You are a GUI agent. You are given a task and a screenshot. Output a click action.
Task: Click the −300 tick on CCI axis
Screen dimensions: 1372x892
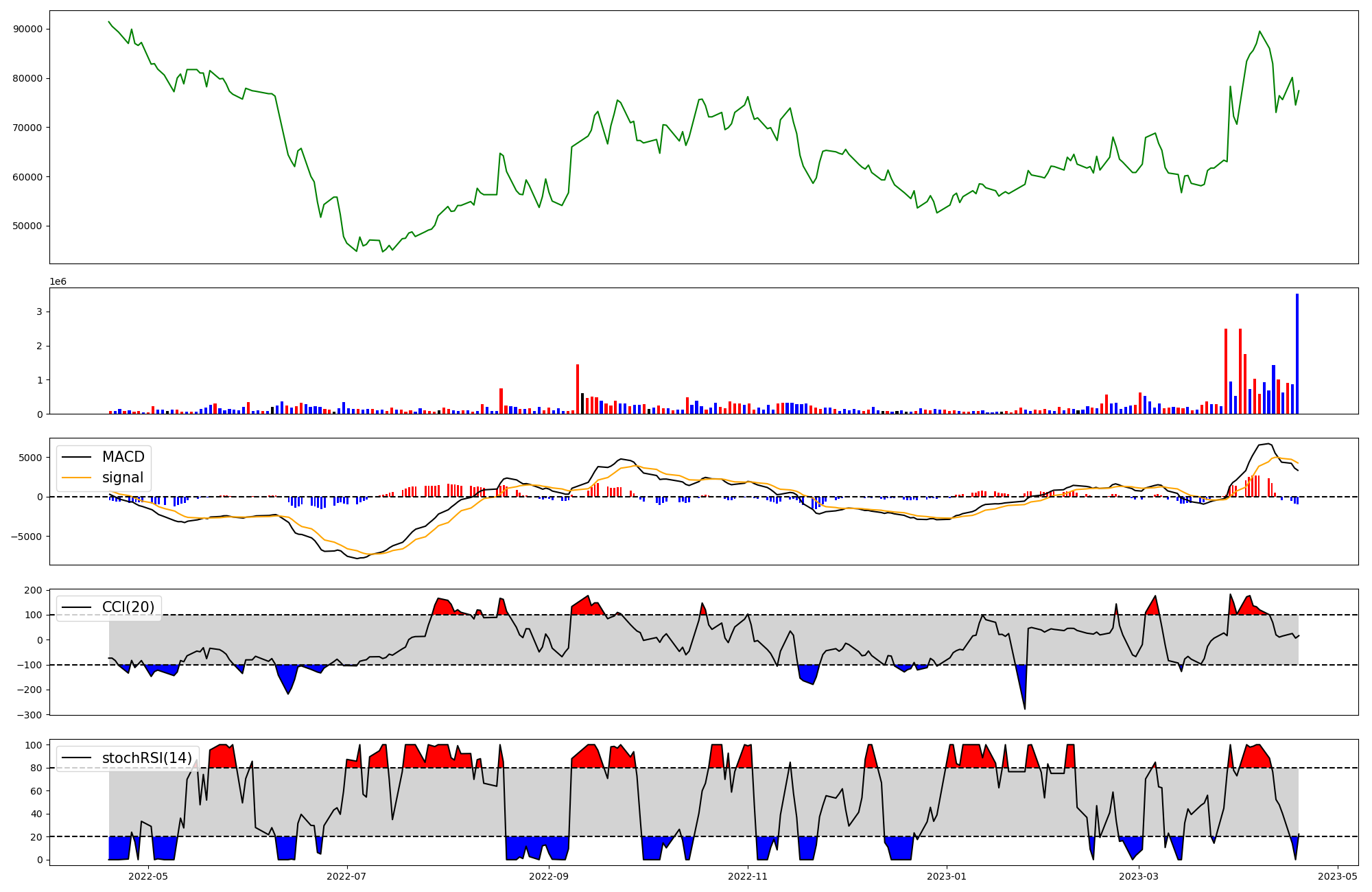[31, 715]
